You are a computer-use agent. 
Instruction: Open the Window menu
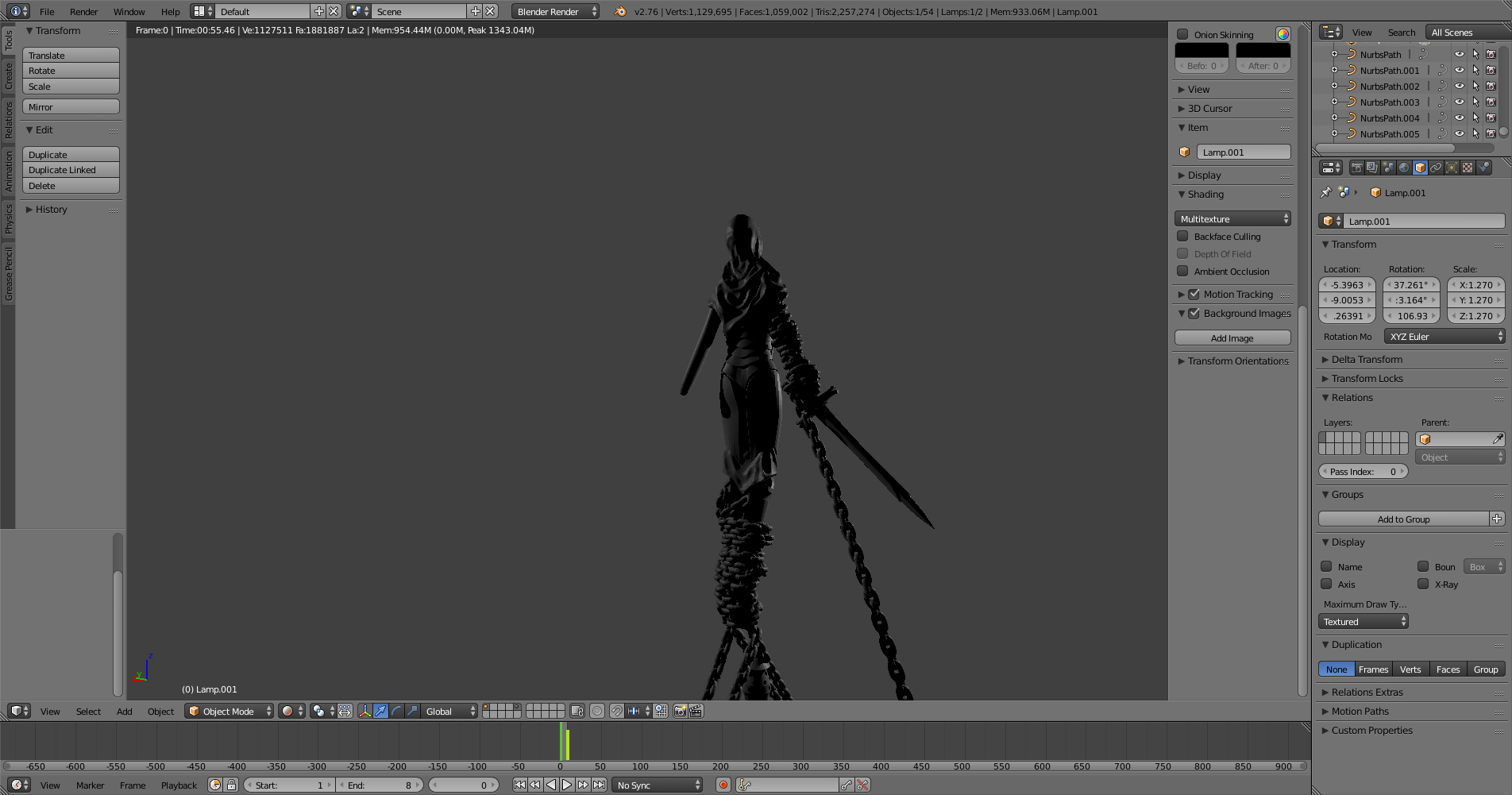click(x=129, y=11)
